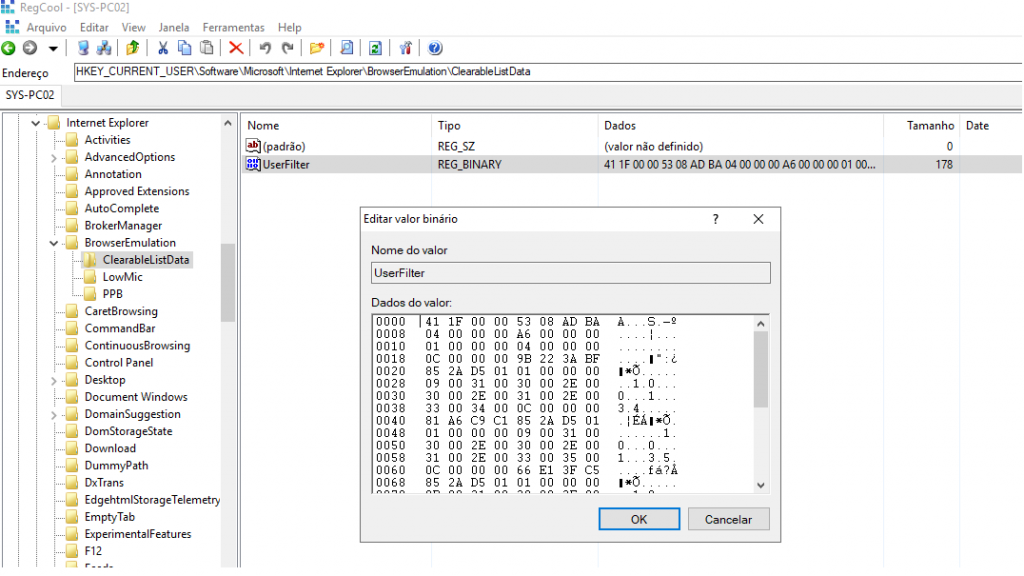Click the Paste clipboard icon

pos(206,48)
